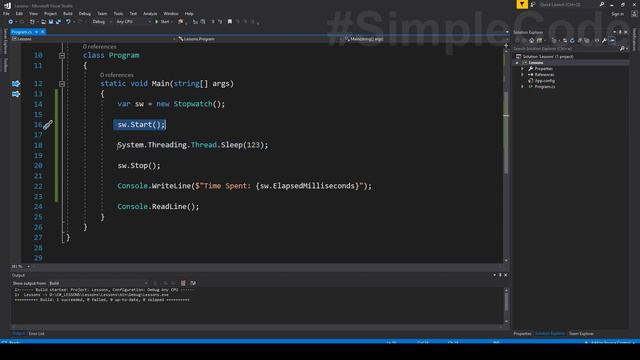The width and height of the screenshot is (640, 360).
Task: Click the Home icon in Solution Explorer
Action: coord(531,40)
